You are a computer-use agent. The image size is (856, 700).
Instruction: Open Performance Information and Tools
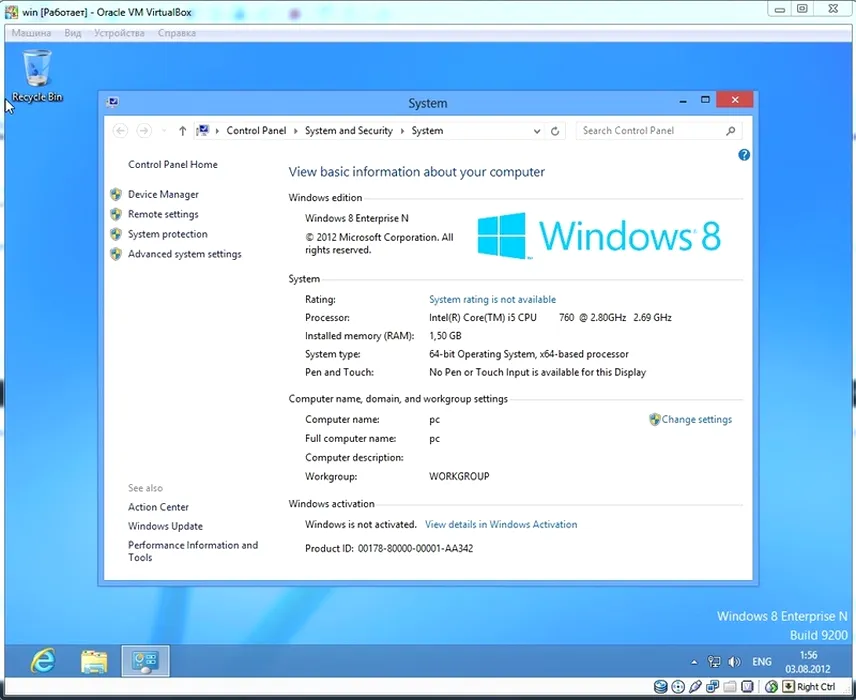[x=193, y=551]
